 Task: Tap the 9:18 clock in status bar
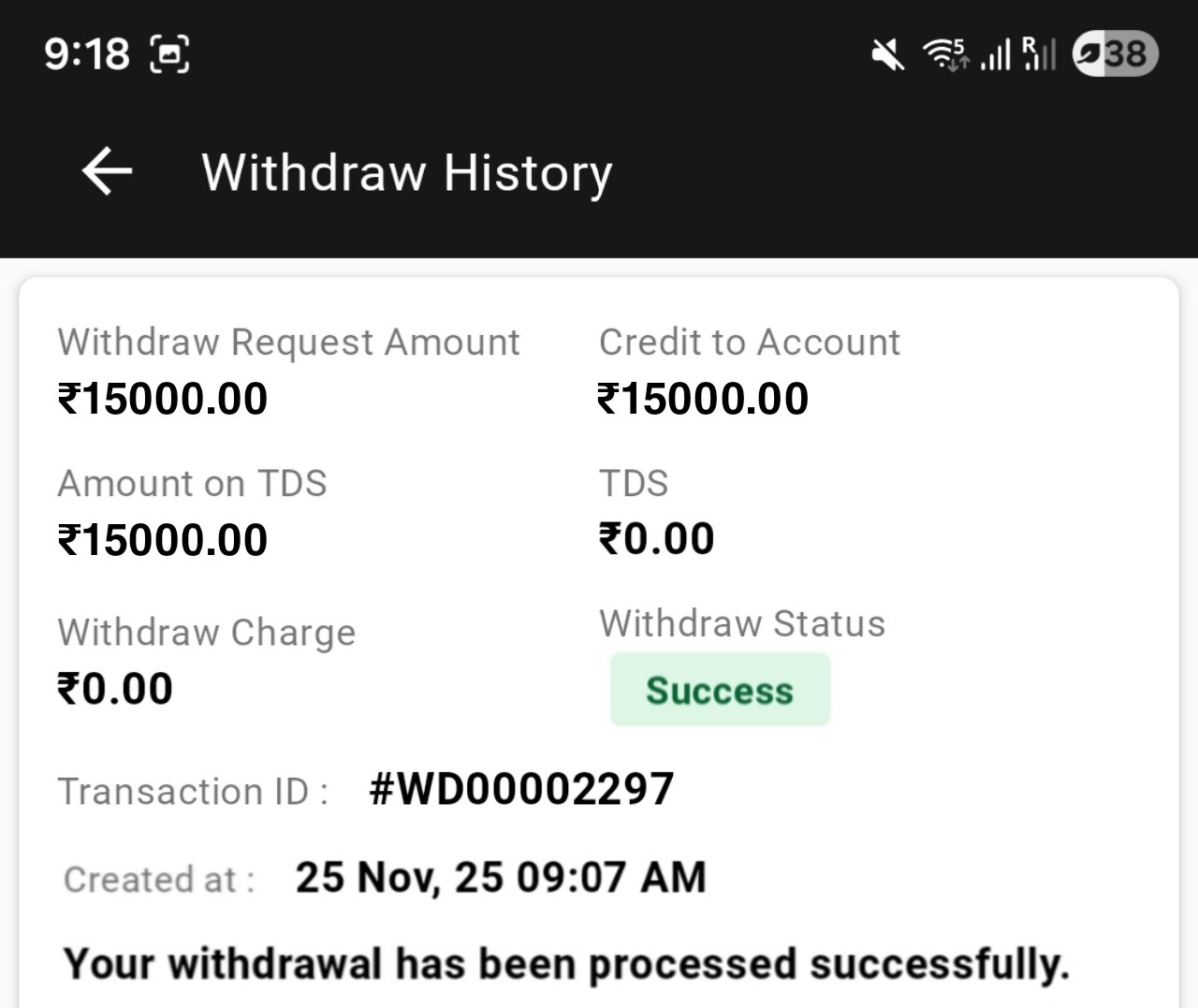[86, 53]
